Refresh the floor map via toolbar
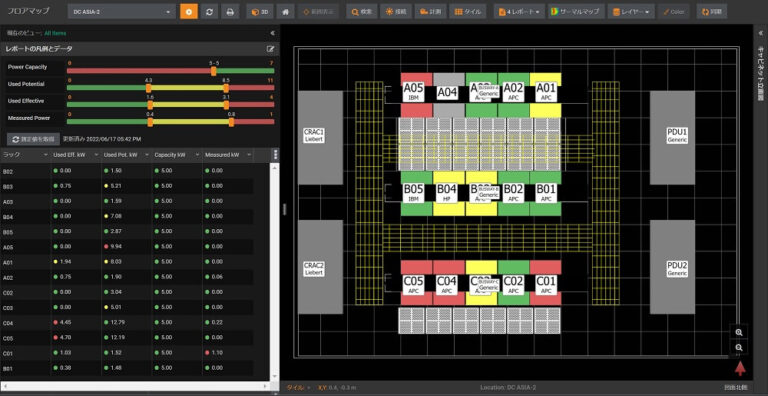Image resolution: width=768 pixels, height=396 pixels. click(209, 11)
